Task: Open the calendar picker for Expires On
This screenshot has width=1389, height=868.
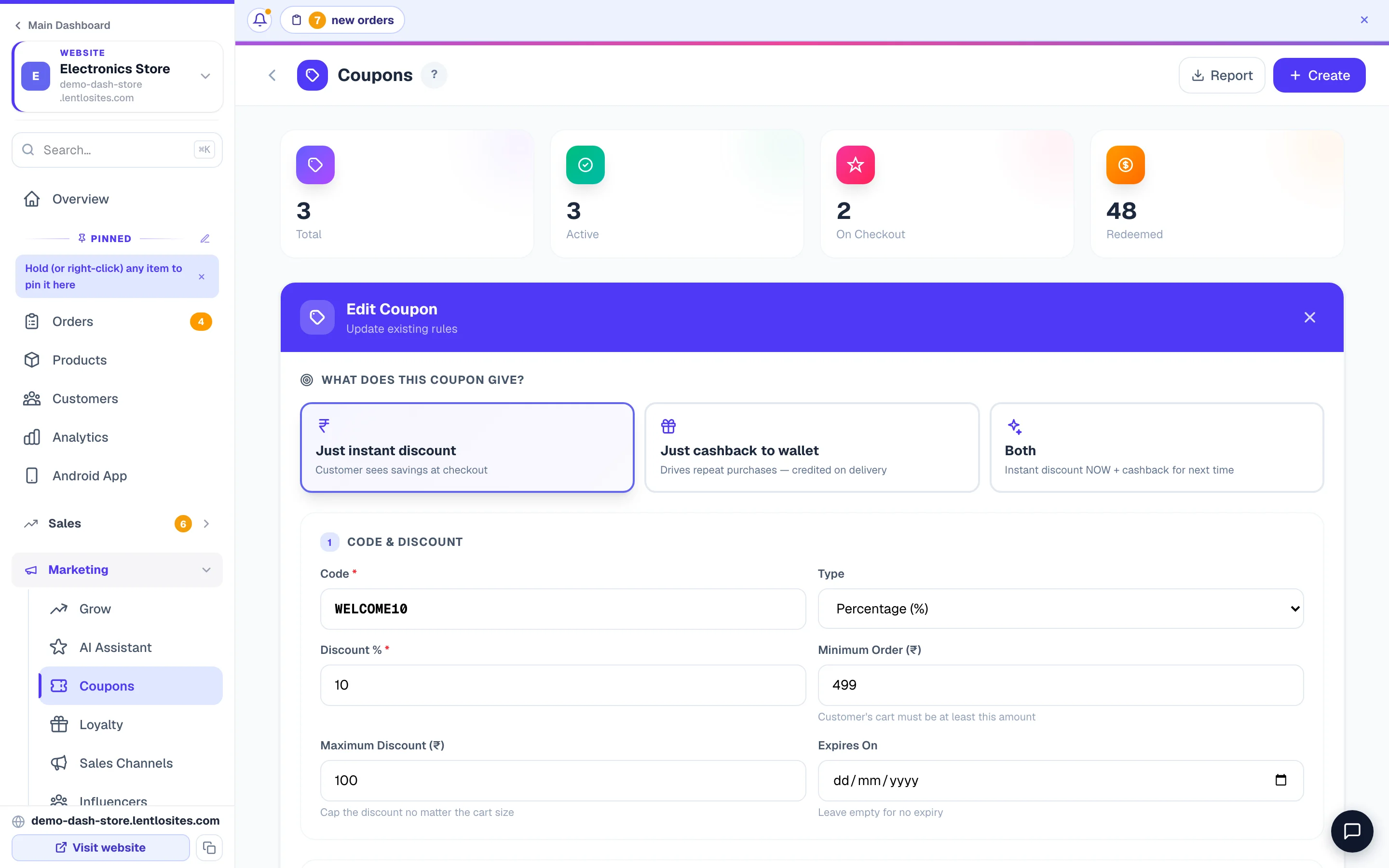Action: click(x=1280, y=780)
